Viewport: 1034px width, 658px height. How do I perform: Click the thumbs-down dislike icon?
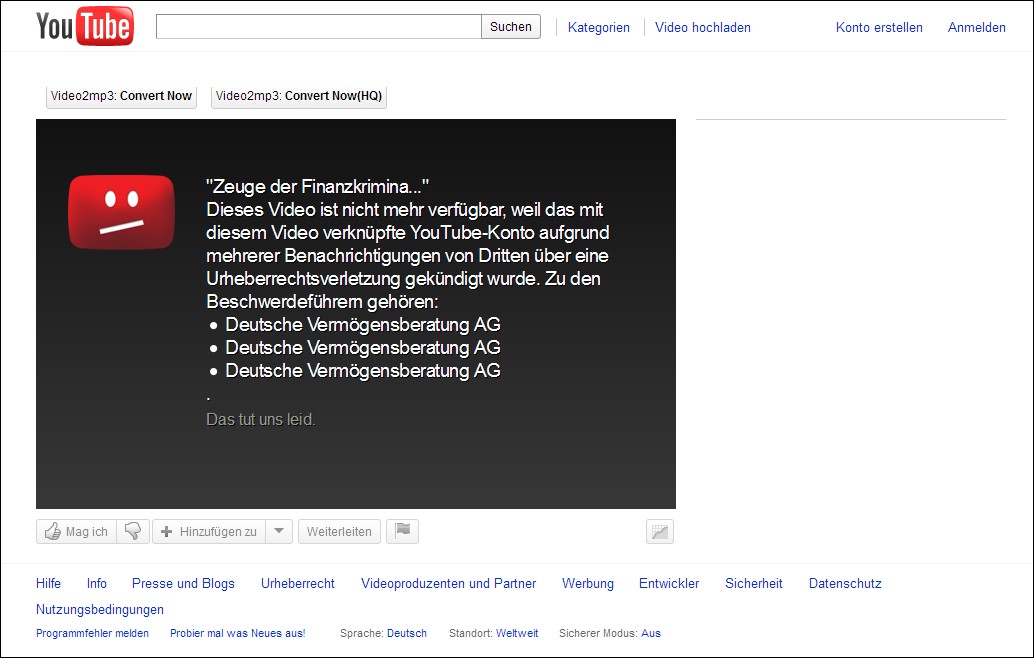(x=133, y=532)
